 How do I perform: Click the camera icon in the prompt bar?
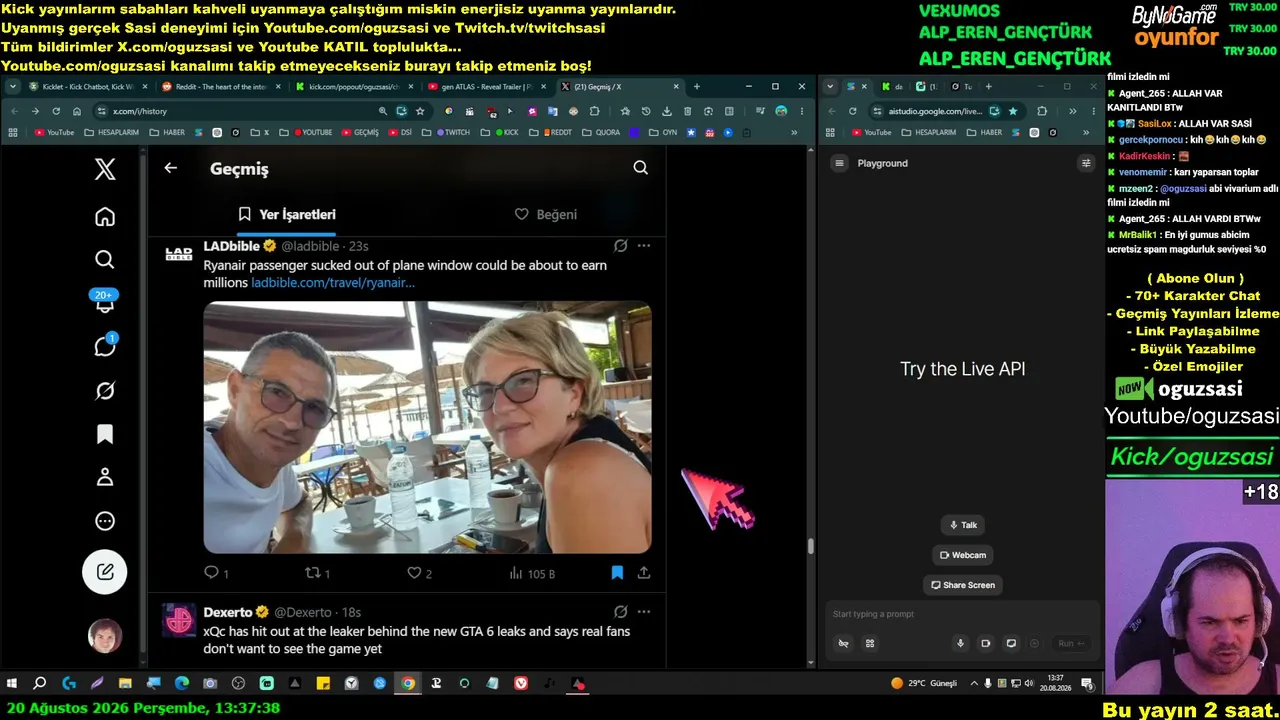click(x=985, y=643)
